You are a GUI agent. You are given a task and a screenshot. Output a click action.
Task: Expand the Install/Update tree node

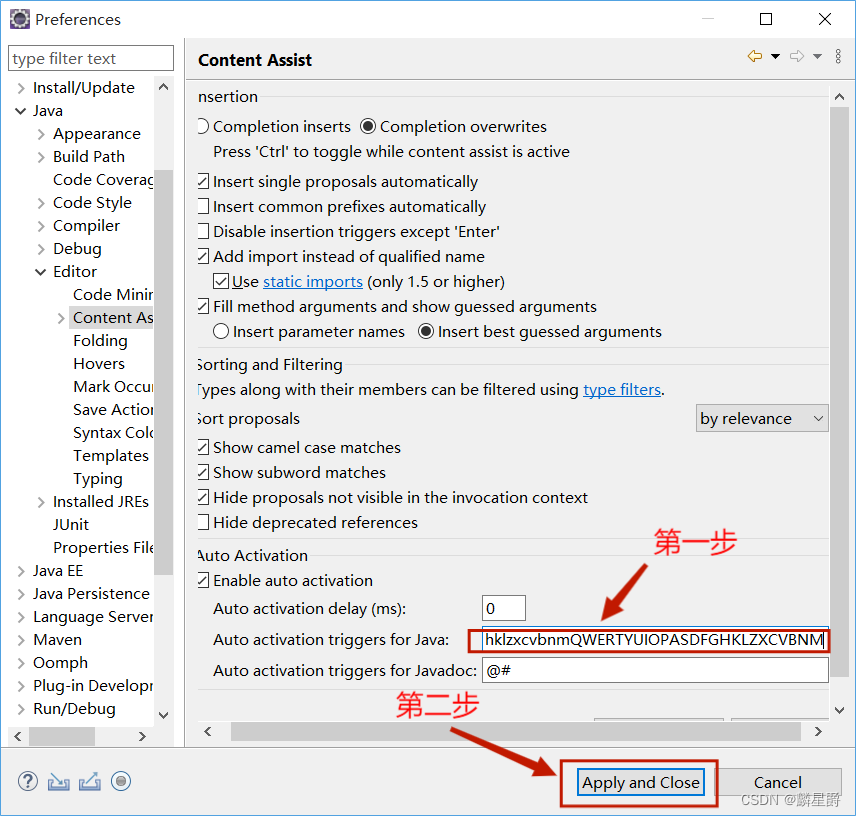(21, 88)
